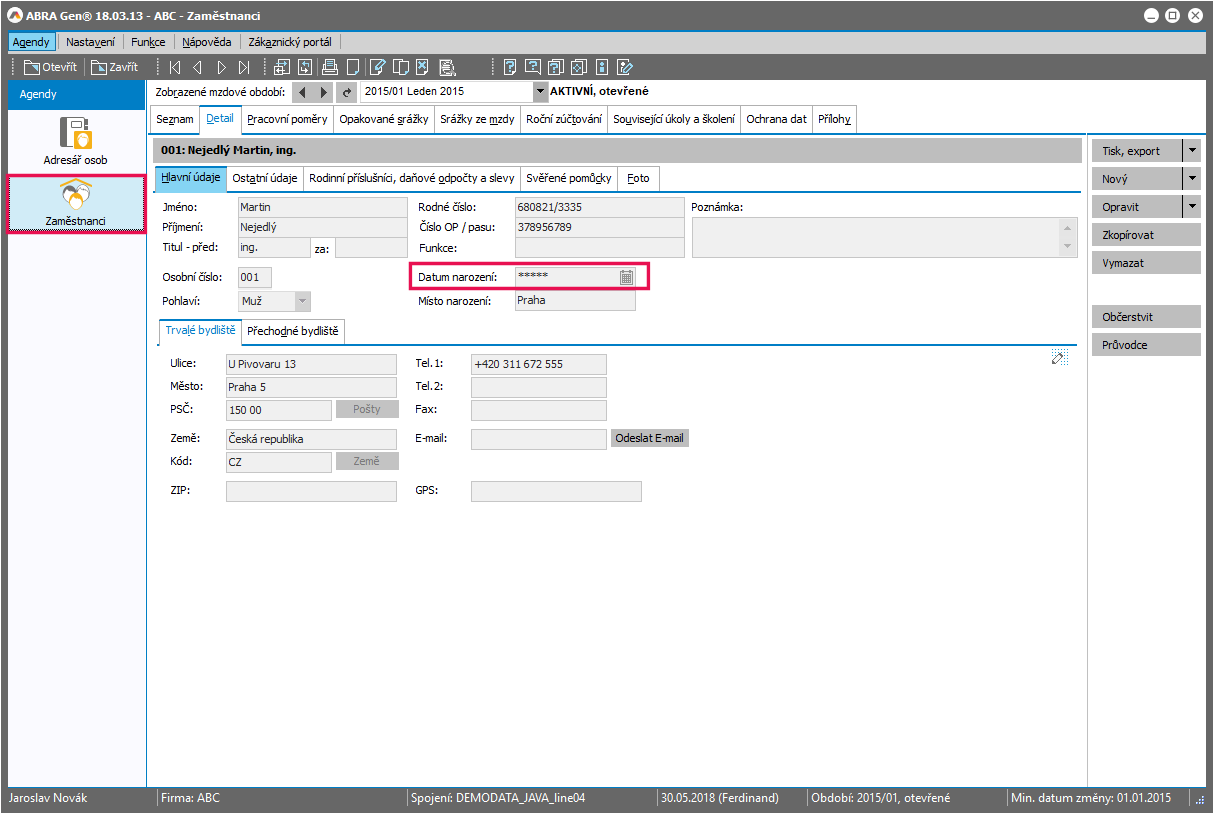Viewport: 1214px width, 814px height.
Task: Click the edit icon above the address panel
Action: (x=1059, y=358)
